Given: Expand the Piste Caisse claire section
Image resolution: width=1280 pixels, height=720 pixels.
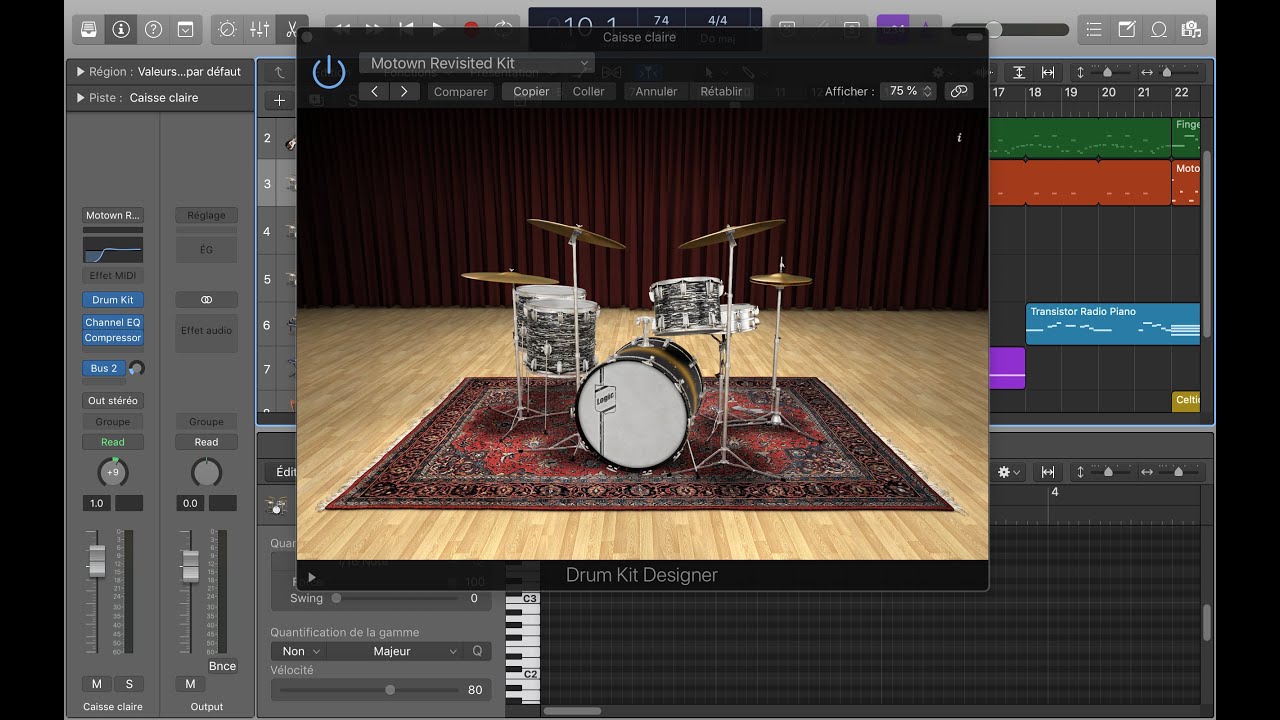Looking at the screenshot, I should click(x=81, y=98).
